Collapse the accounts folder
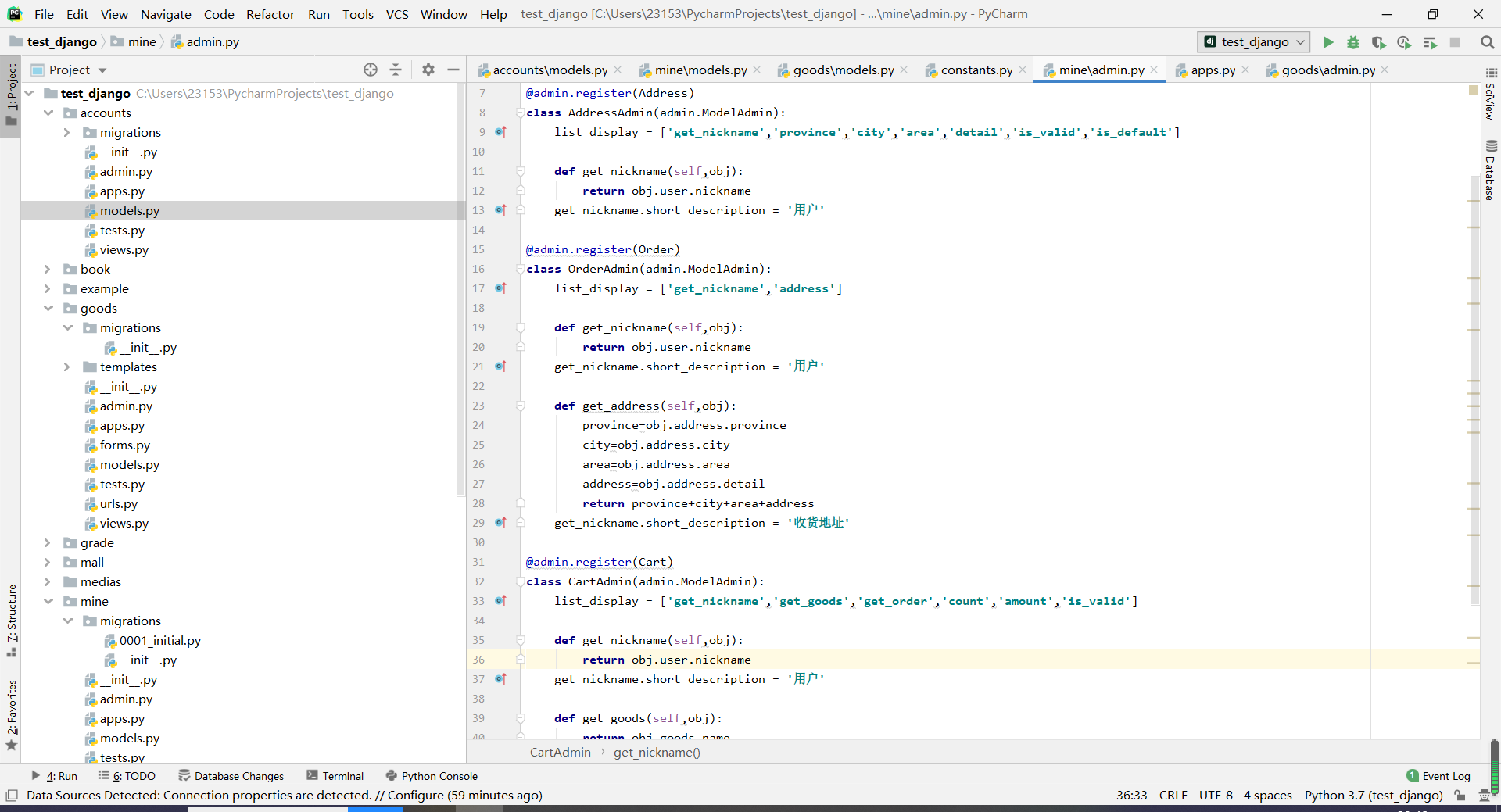This screenshot has width=1501, height=812. tap(48, 113)
